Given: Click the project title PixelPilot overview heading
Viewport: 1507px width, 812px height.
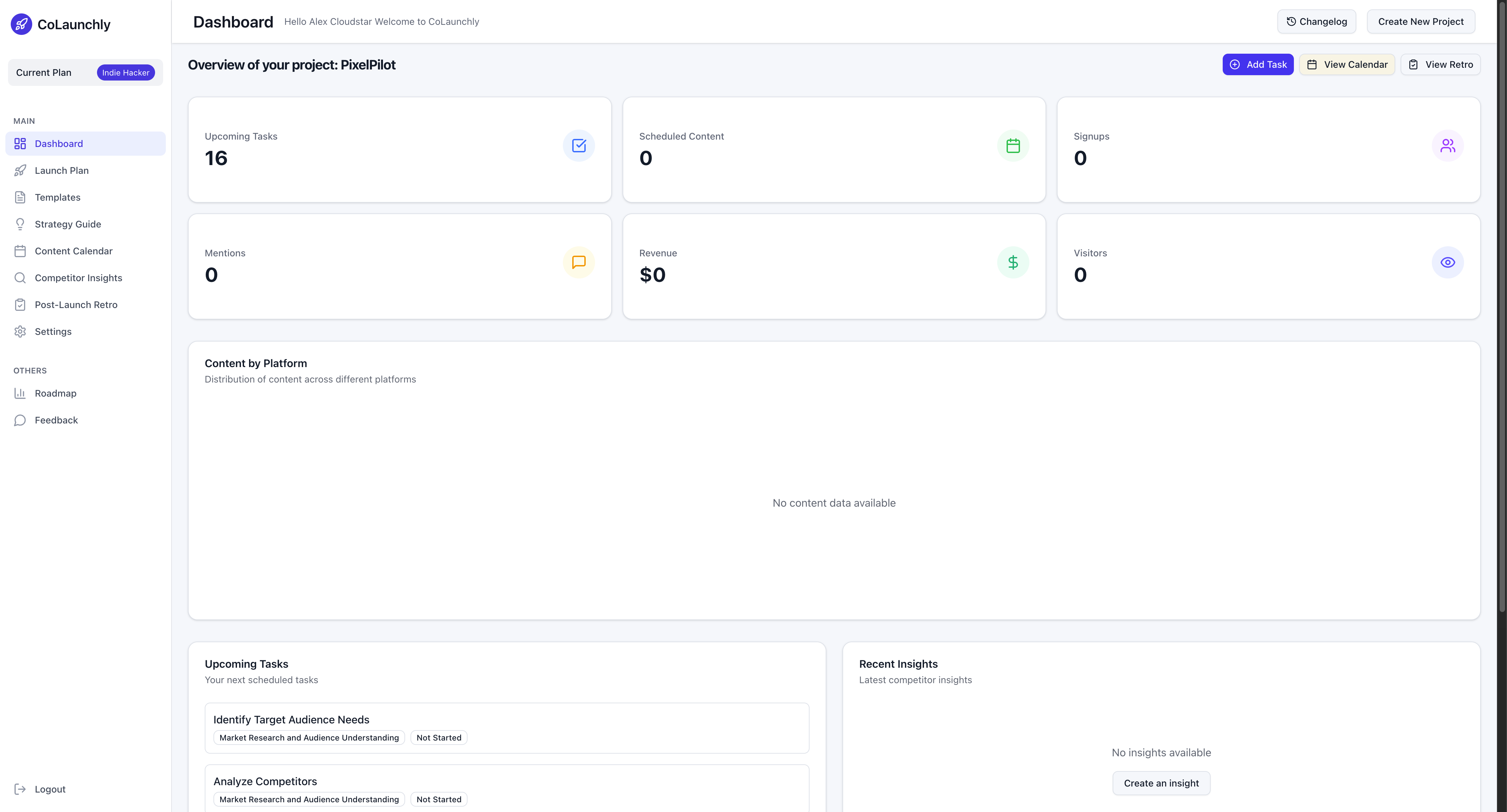Looking at the screenshot, I should pyautogui.click(x=291, y=65).
